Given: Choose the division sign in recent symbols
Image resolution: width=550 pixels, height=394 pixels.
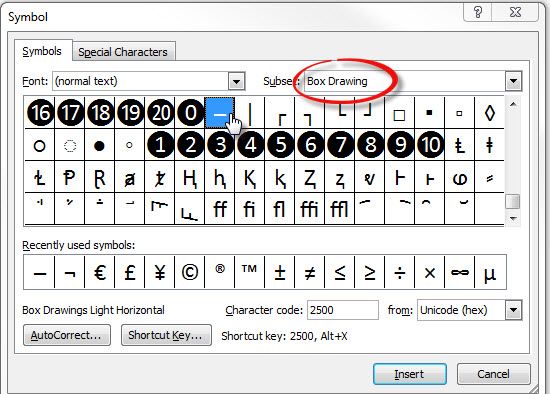Looking at the screenshot, I should pyautogui.click(x=400, y=272).
